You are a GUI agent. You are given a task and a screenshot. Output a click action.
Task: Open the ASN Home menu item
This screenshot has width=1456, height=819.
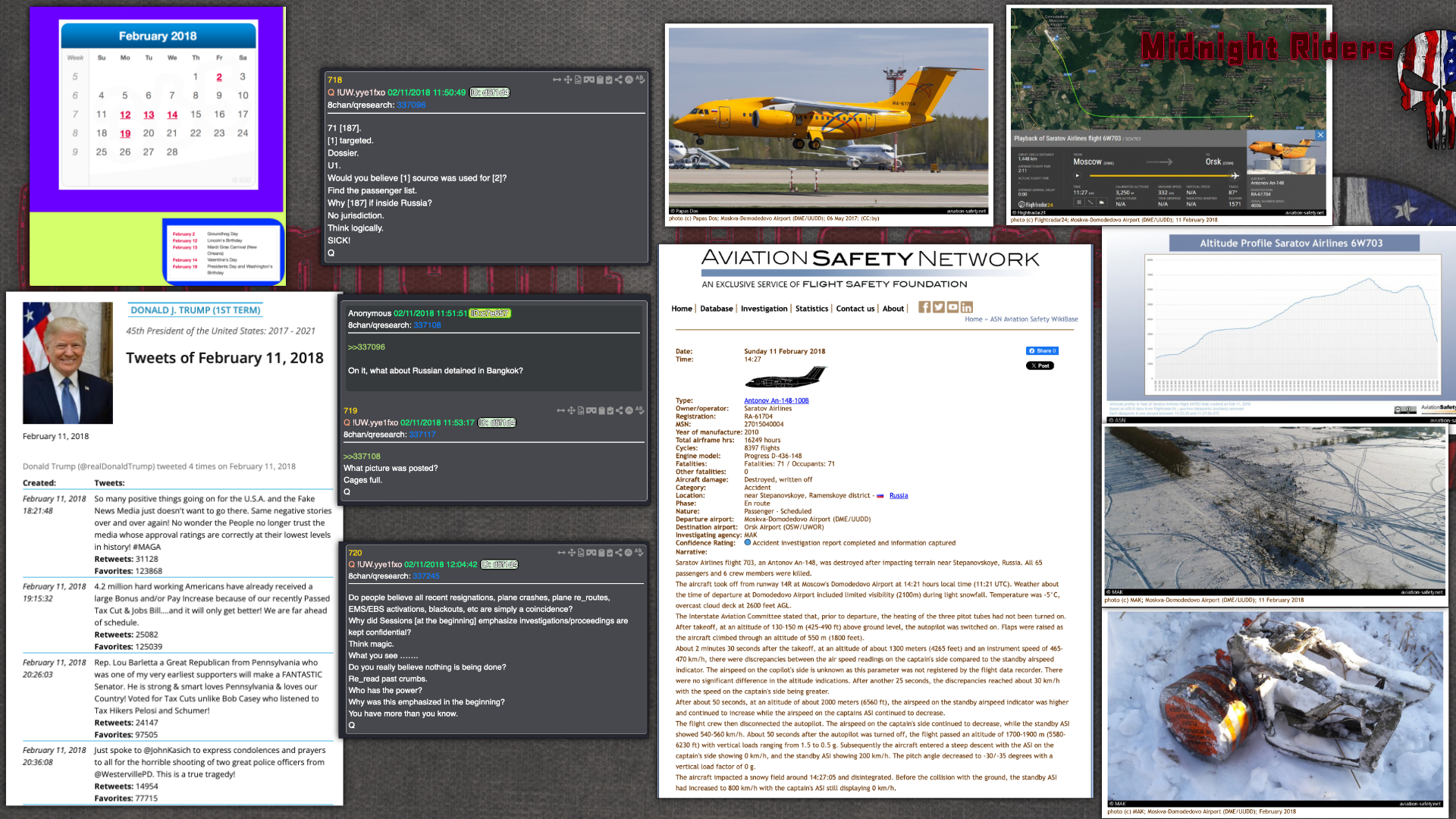(x=682, y=309)
